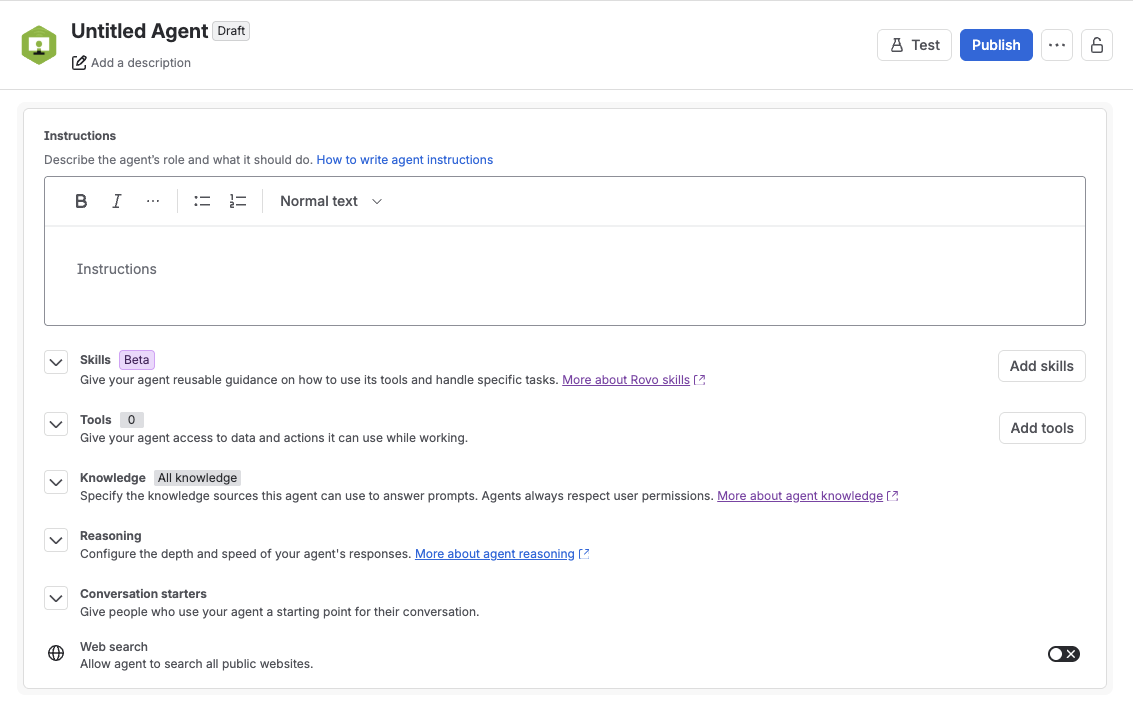Apply italic formatting in the instructions editor

point(116,202)
